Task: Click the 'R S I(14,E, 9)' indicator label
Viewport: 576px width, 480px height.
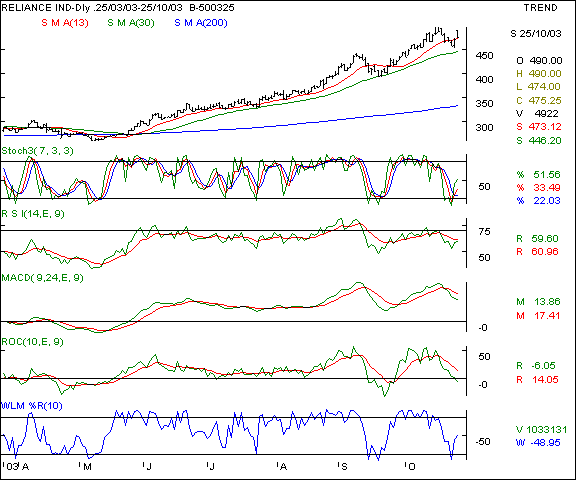Action: pyautogui.click(x=33, y=214)
